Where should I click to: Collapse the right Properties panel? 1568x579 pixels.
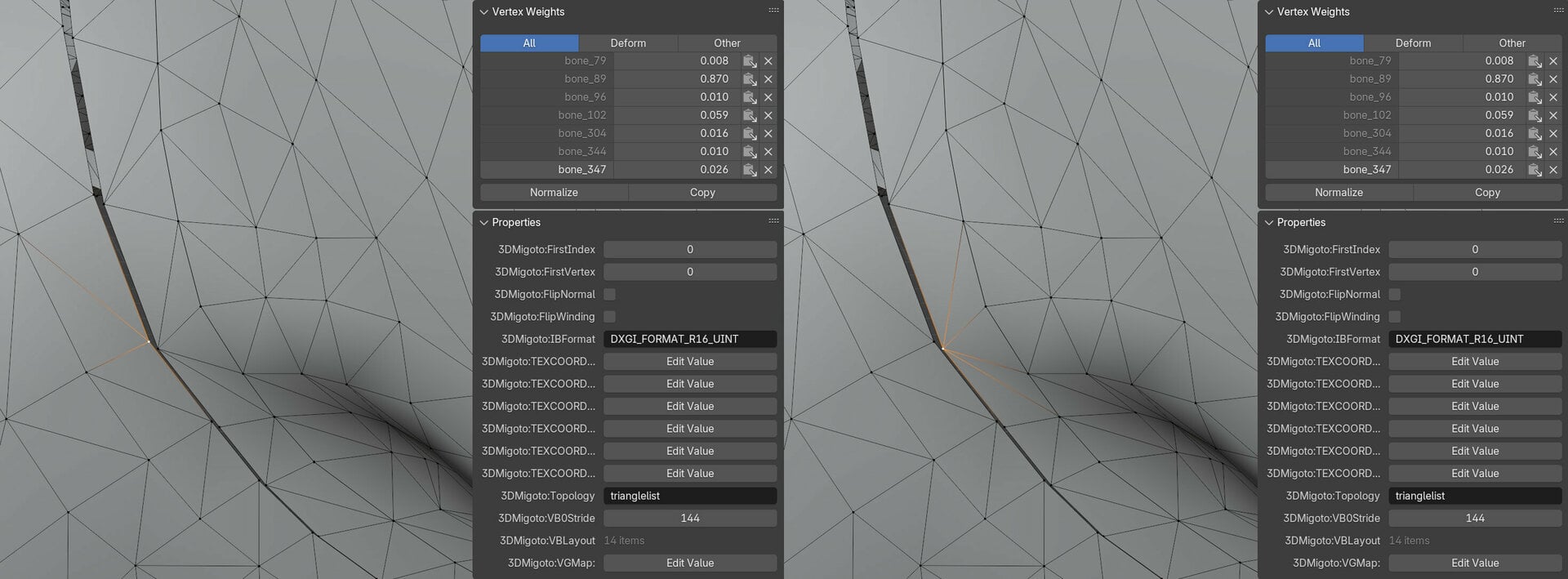1268,222
